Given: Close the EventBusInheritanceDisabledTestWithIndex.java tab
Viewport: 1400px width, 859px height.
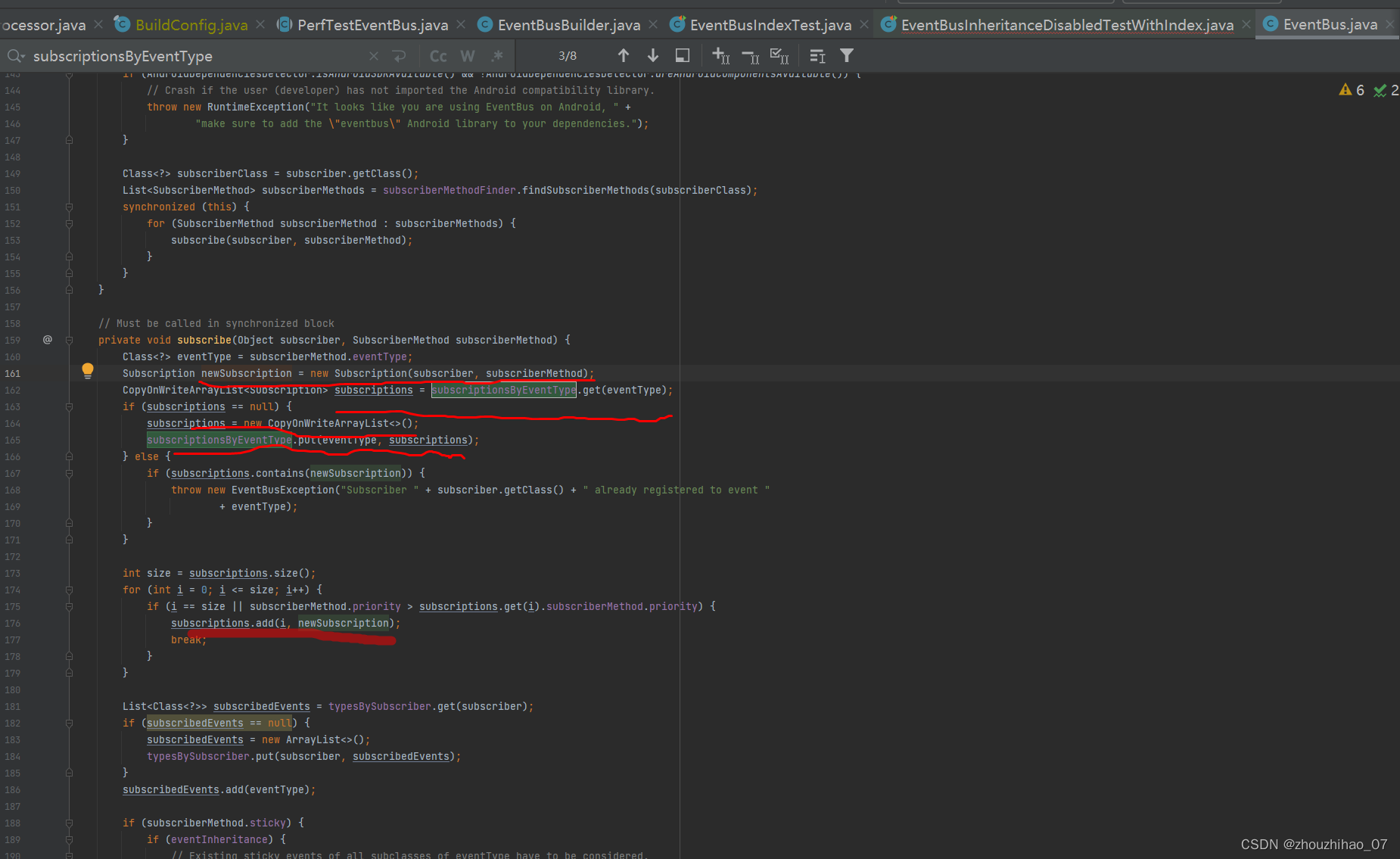Looking at the screenshot, I should 1246,25.
